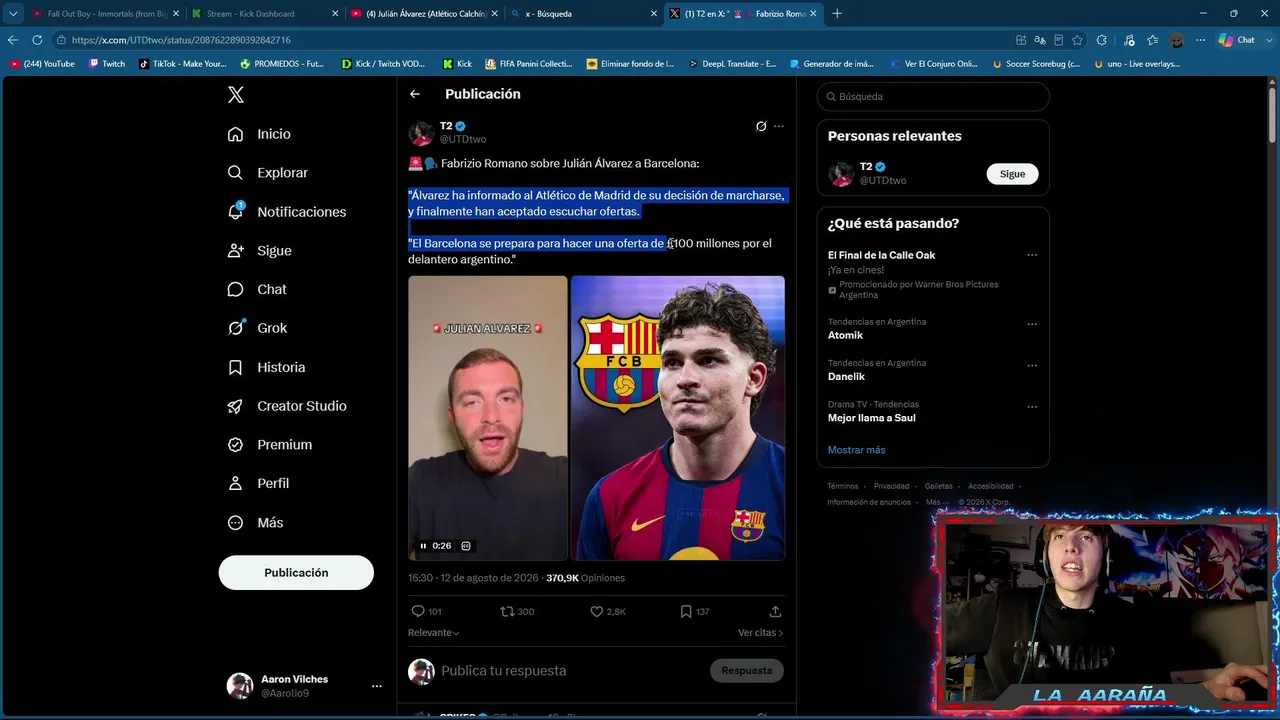
Task: Favorite this page with the star icon
Action: (1077, 40)
